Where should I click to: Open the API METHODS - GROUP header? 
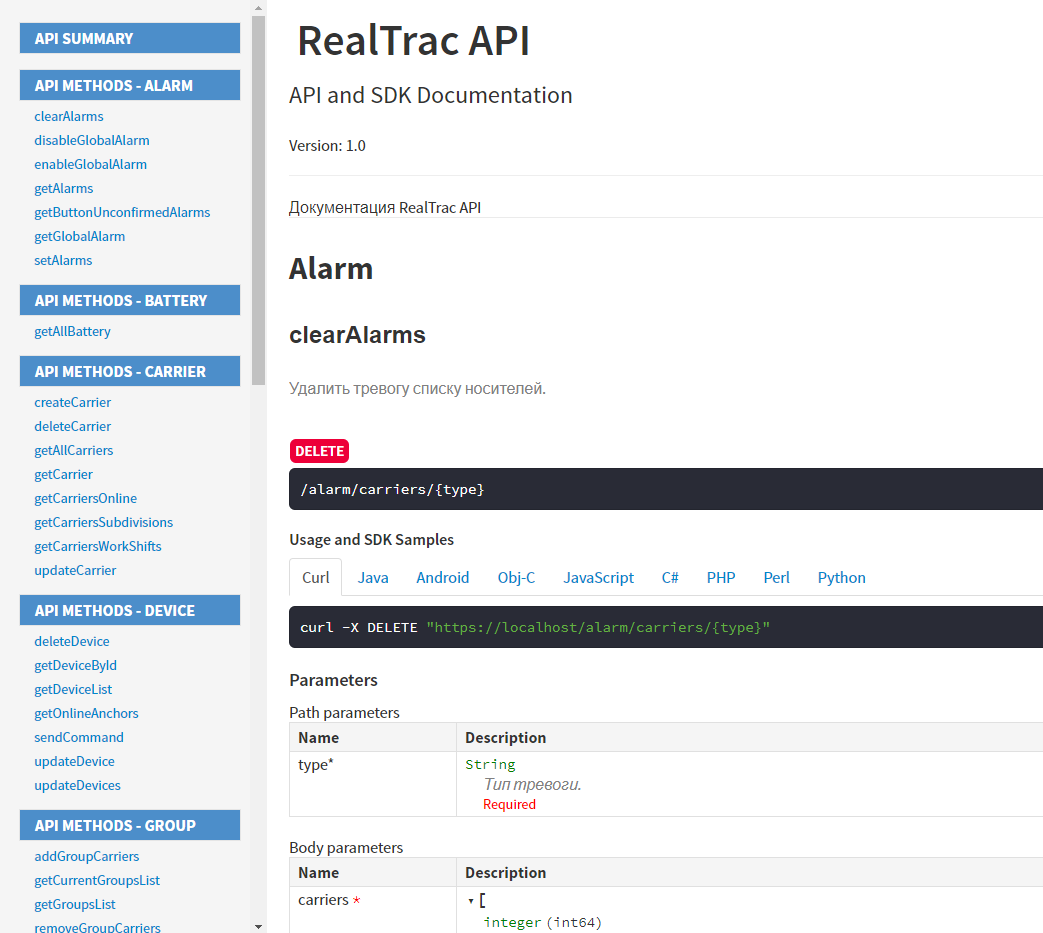click(x=130, y=825)
